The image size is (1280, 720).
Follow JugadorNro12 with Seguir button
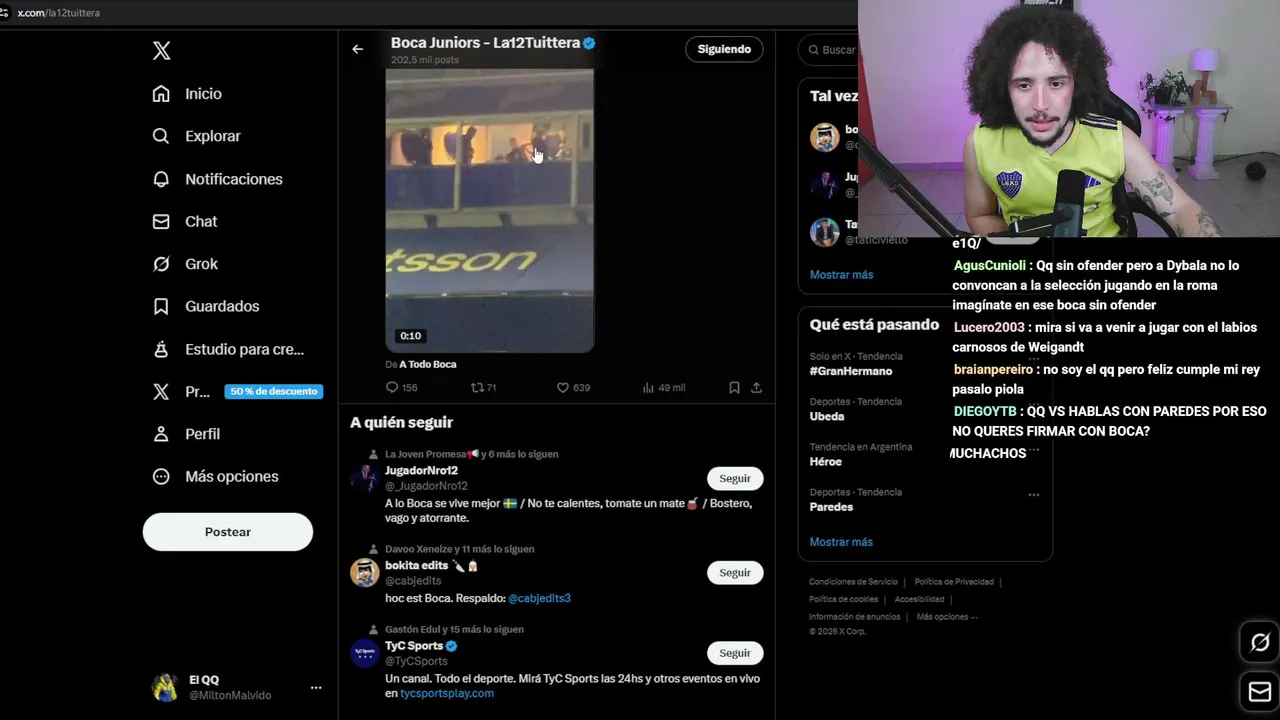735,478
